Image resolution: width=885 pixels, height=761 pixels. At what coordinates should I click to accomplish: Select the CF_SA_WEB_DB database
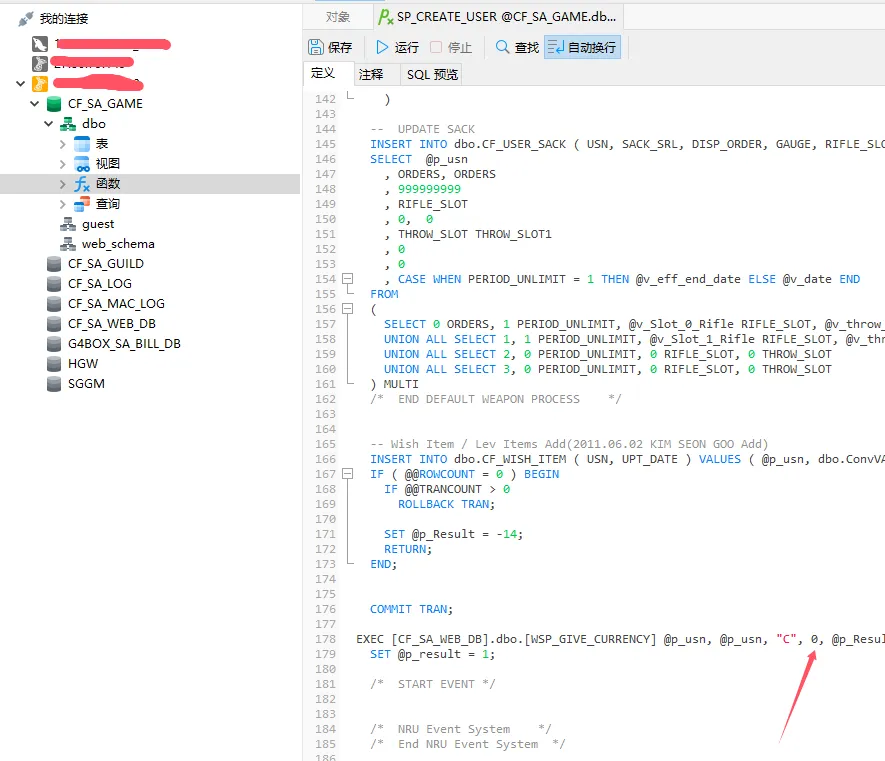coord(111,324)
